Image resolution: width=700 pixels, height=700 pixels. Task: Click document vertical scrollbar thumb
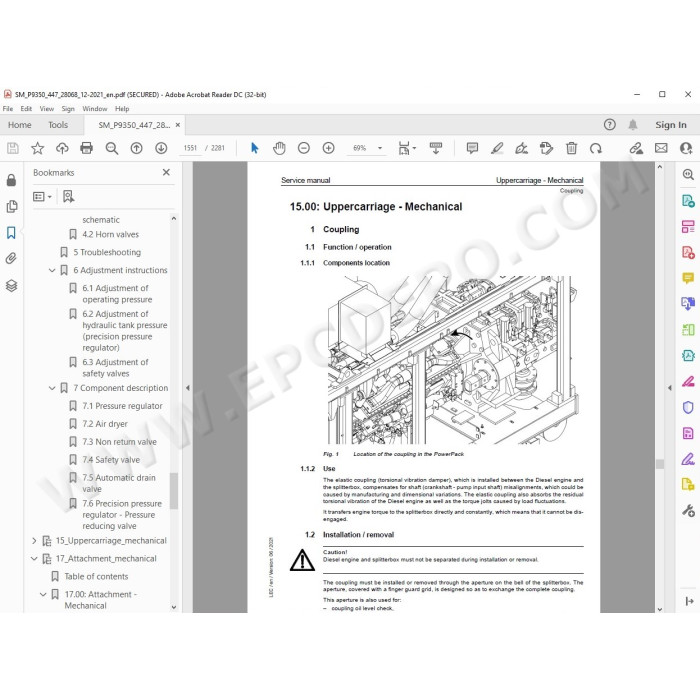660,464
